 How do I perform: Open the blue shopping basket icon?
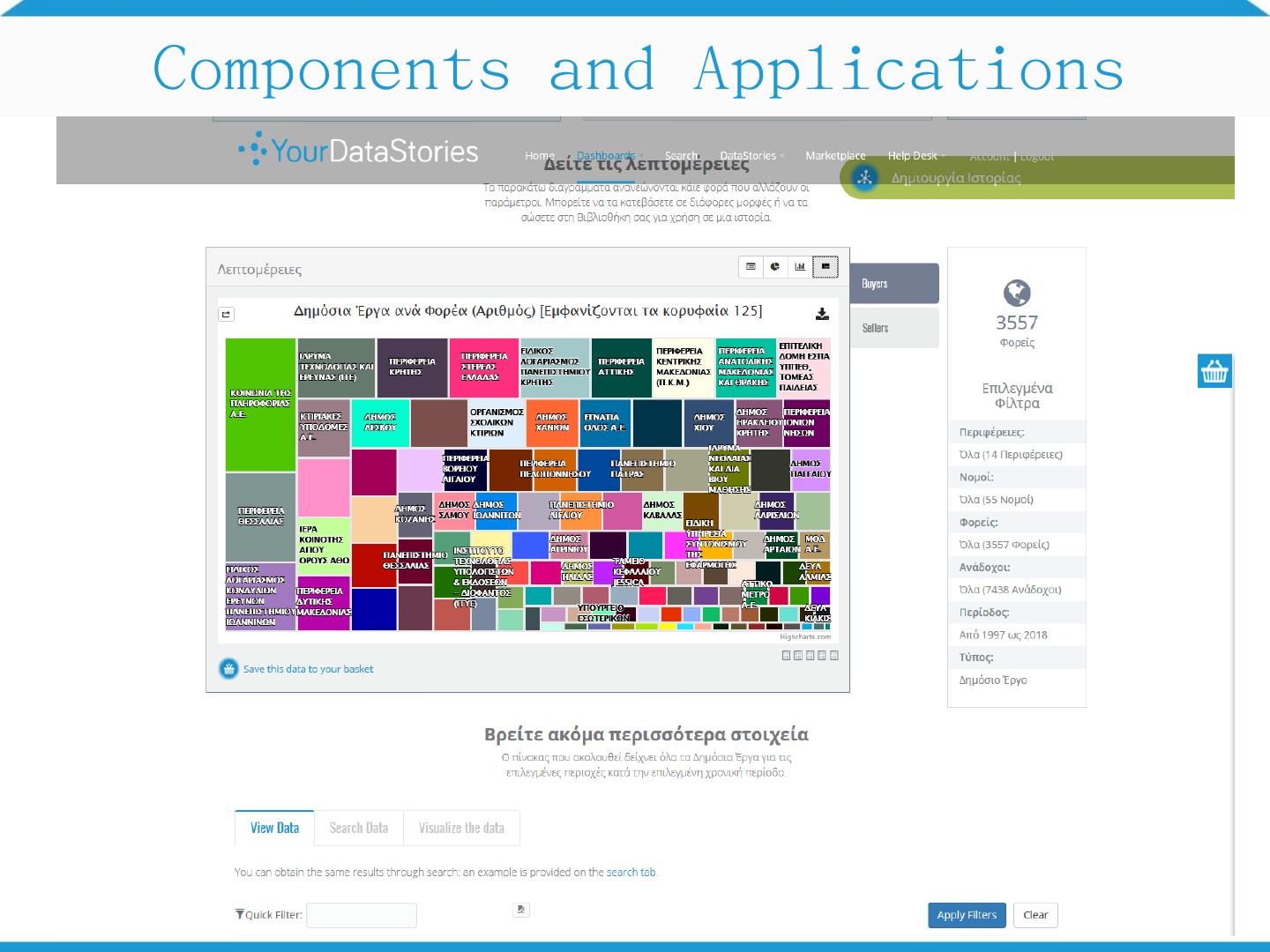coord(1214,371)
